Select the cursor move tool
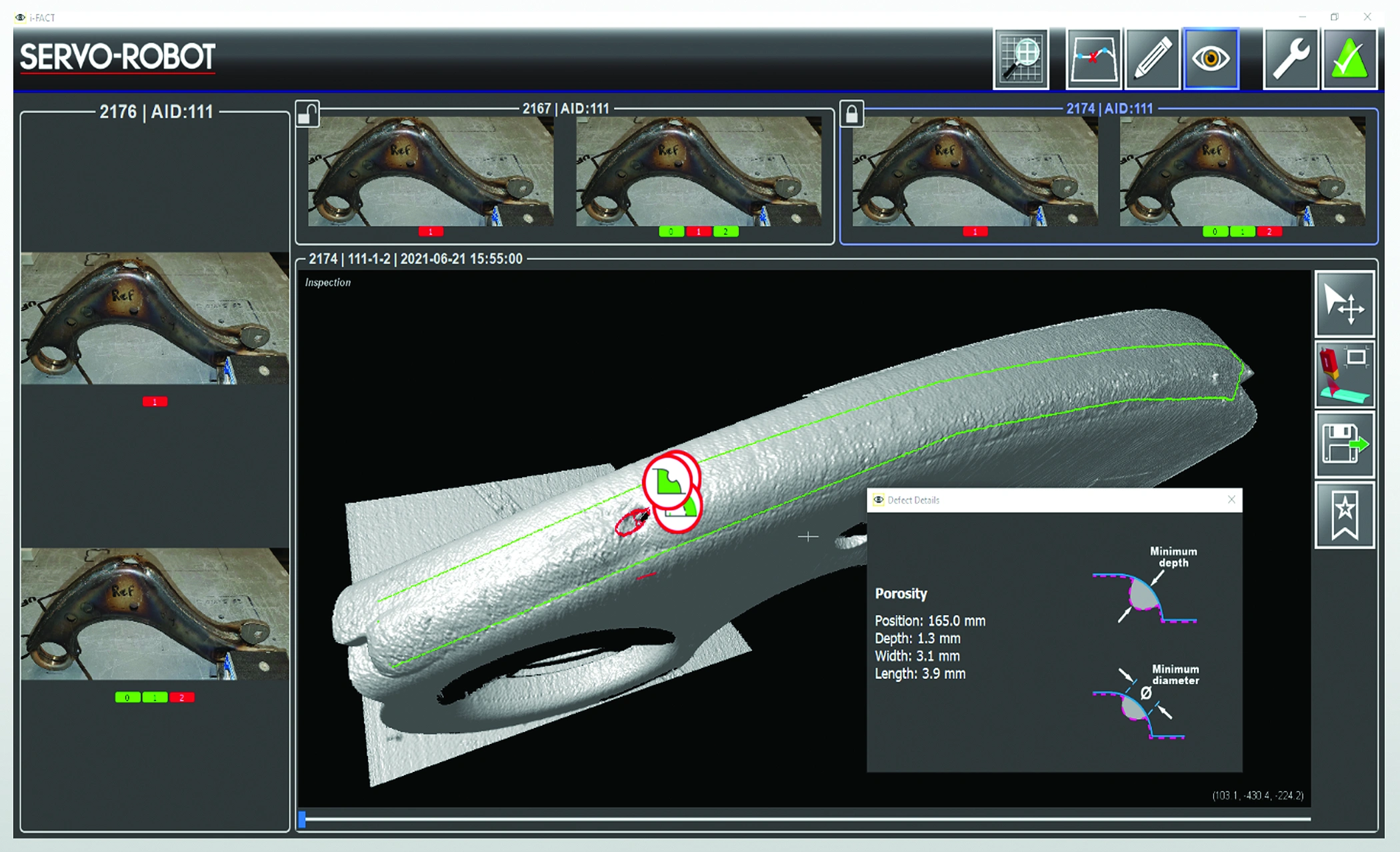Image resolution: width=1400 pixels, height=852 pixels. (1345, 304)
